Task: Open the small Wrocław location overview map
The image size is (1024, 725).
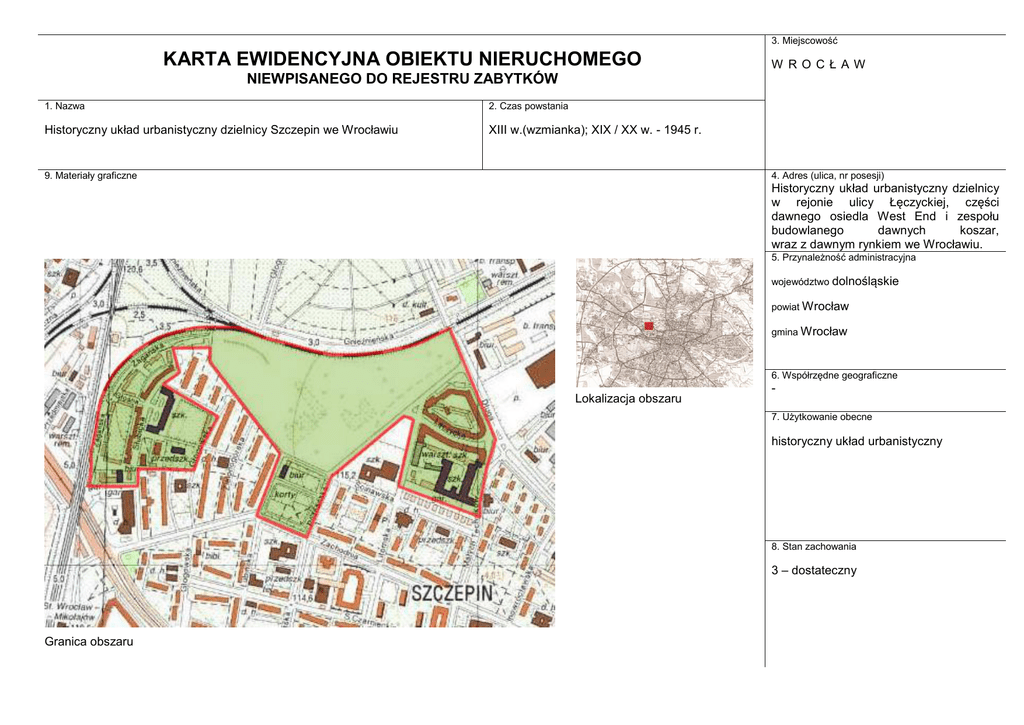Action: point(664,322)
